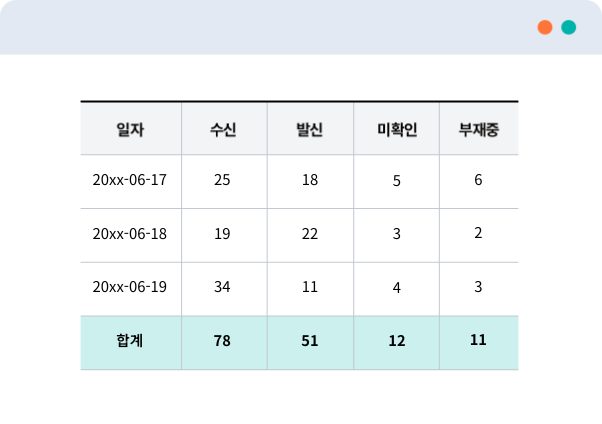This screenshot has width=602, height=424.
Task: Select the 미확인 value 5 cell
Action: (x=397, y=181)
